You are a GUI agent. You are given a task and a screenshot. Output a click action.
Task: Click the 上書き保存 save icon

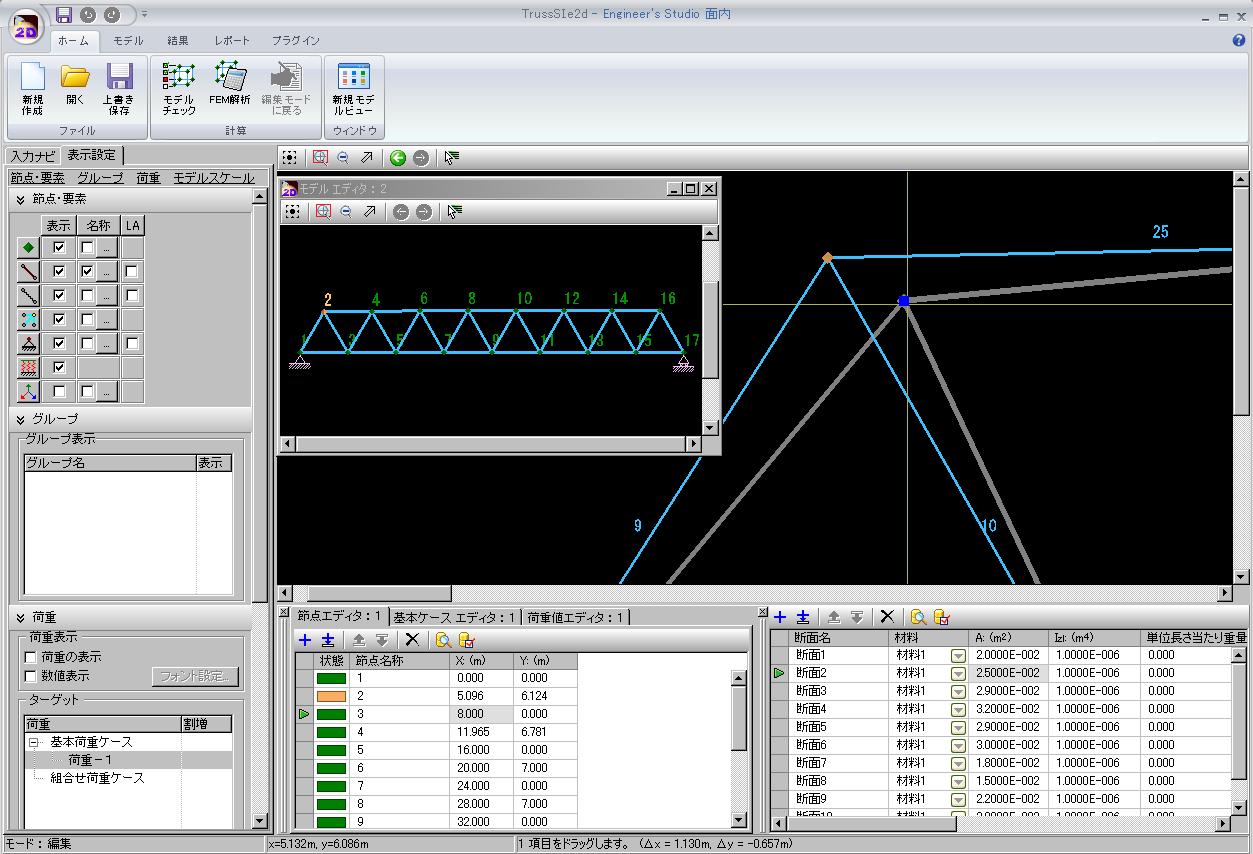(119, 88)
